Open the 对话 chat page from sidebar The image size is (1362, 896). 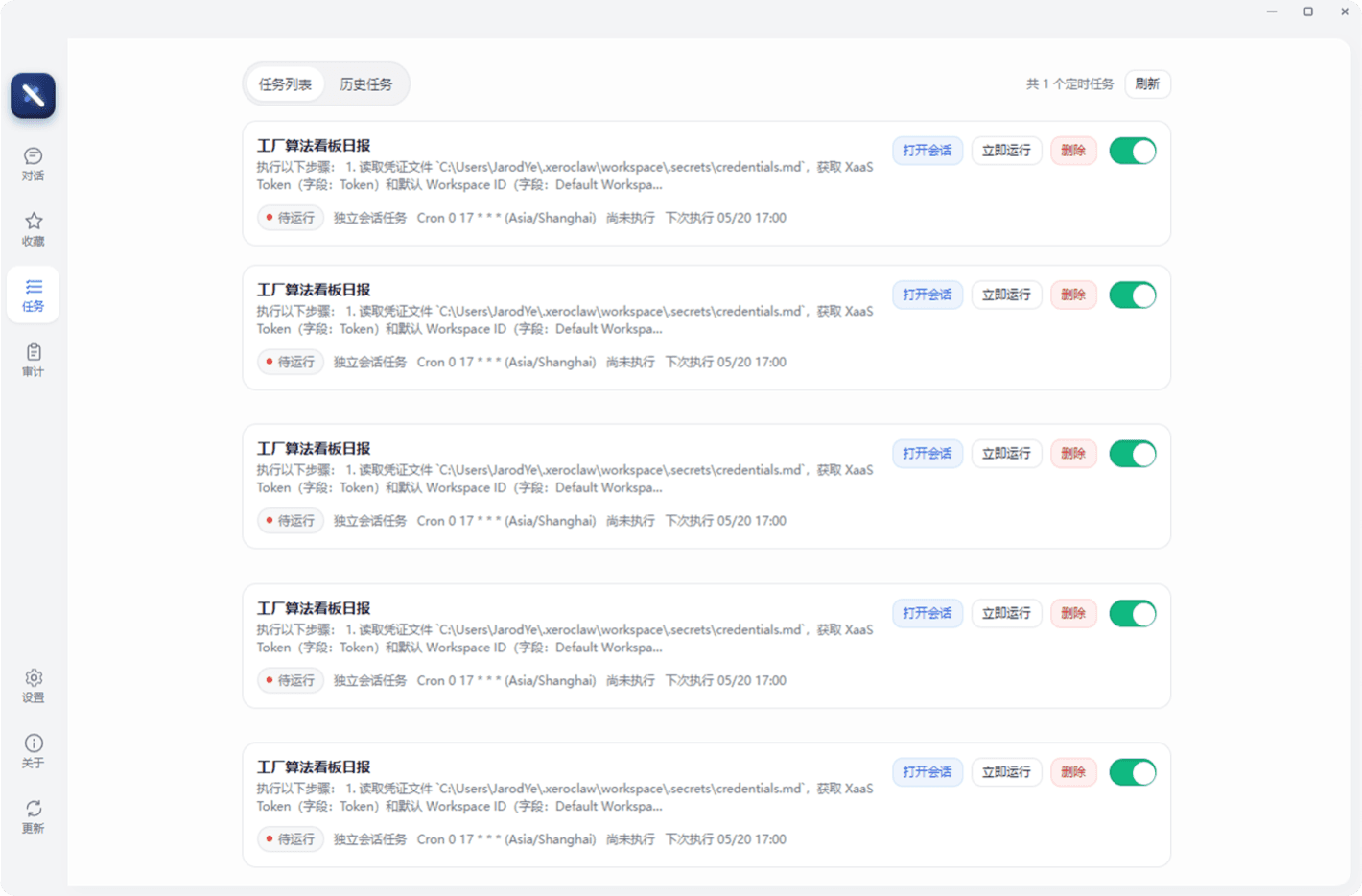(x=33, y=164)
